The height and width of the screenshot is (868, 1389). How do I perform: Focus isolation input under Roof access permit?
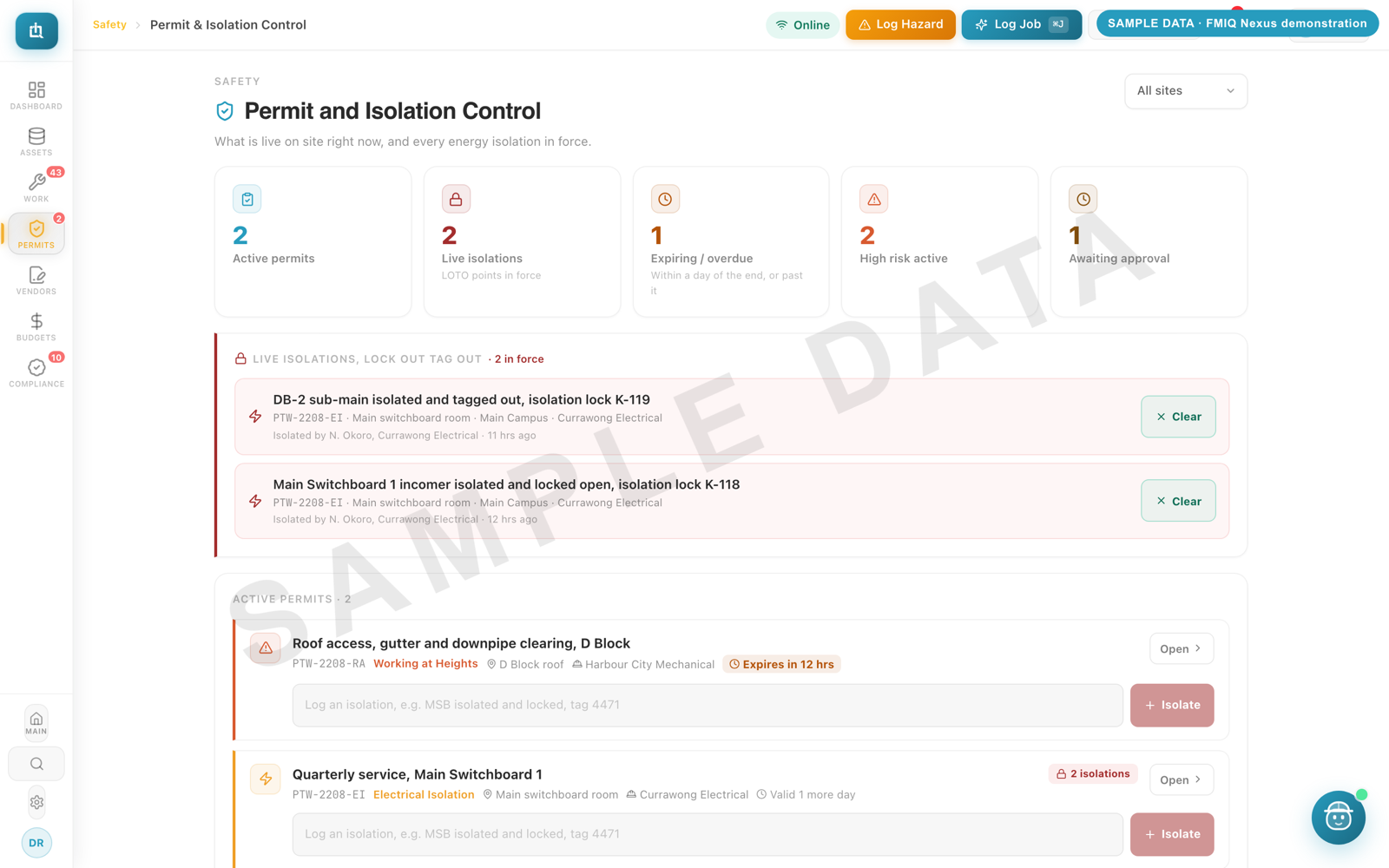[x=708, y=705]
